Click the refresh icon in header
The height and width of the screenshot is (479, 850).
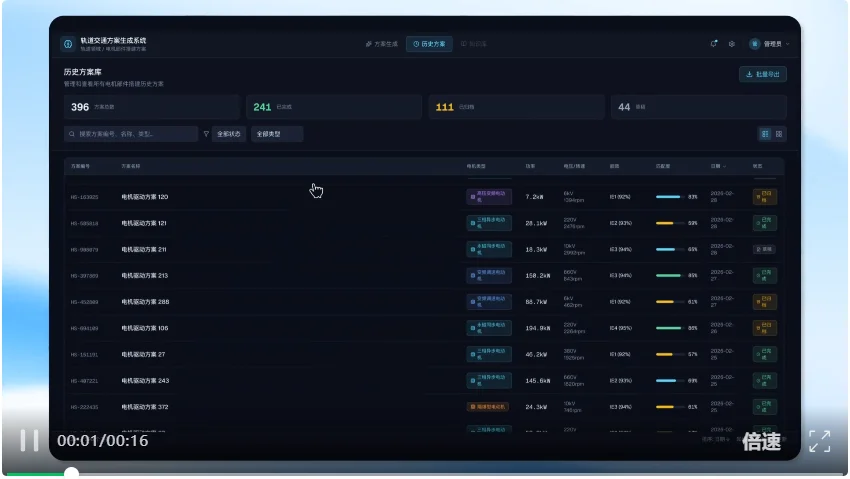714,44
